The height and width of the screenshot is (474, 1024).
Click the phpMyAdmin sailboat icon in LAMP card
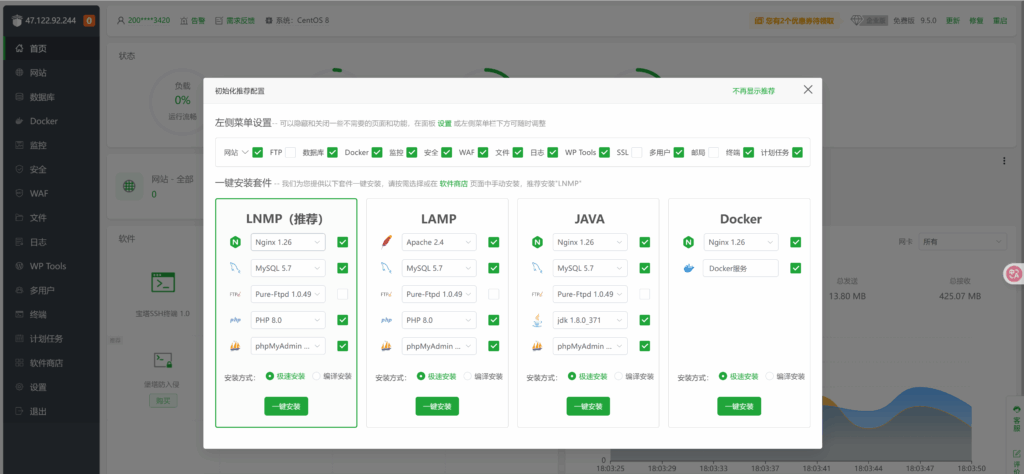pyautogui.click(x=386, y=346)
